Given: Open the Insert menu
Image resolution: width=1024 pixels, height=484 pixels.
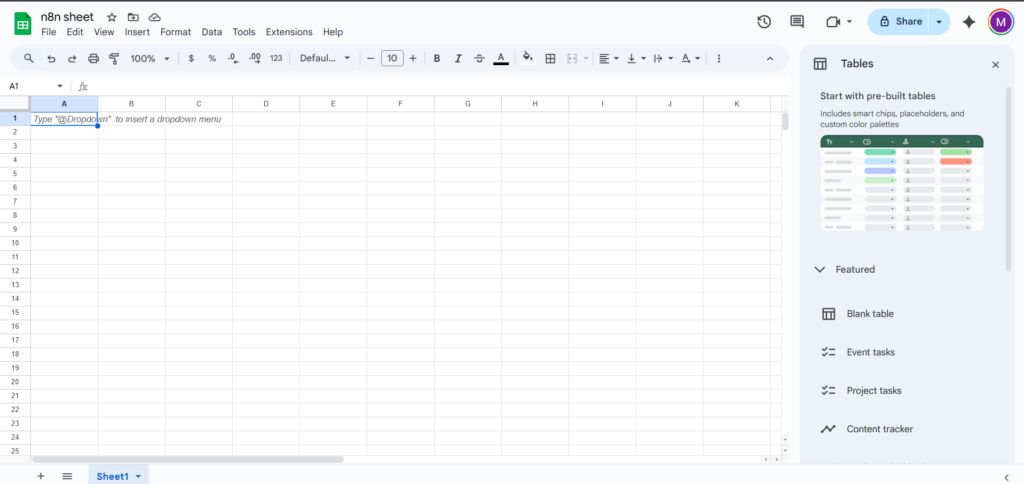Looking at the screenshot, I should 137,32.
